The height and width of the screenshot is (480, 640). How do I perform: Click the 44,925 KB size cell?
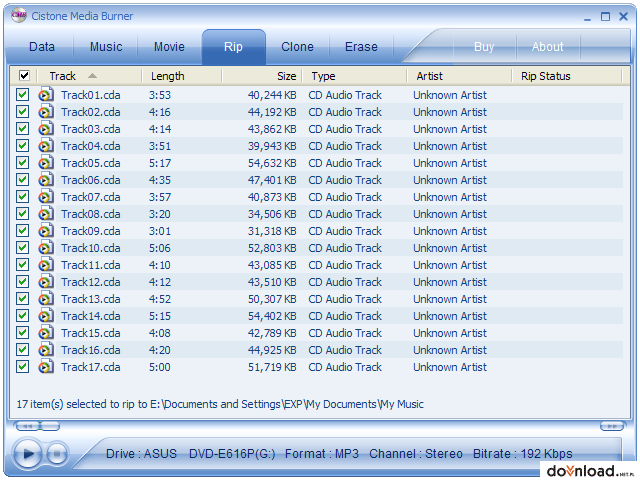[272, 350]
